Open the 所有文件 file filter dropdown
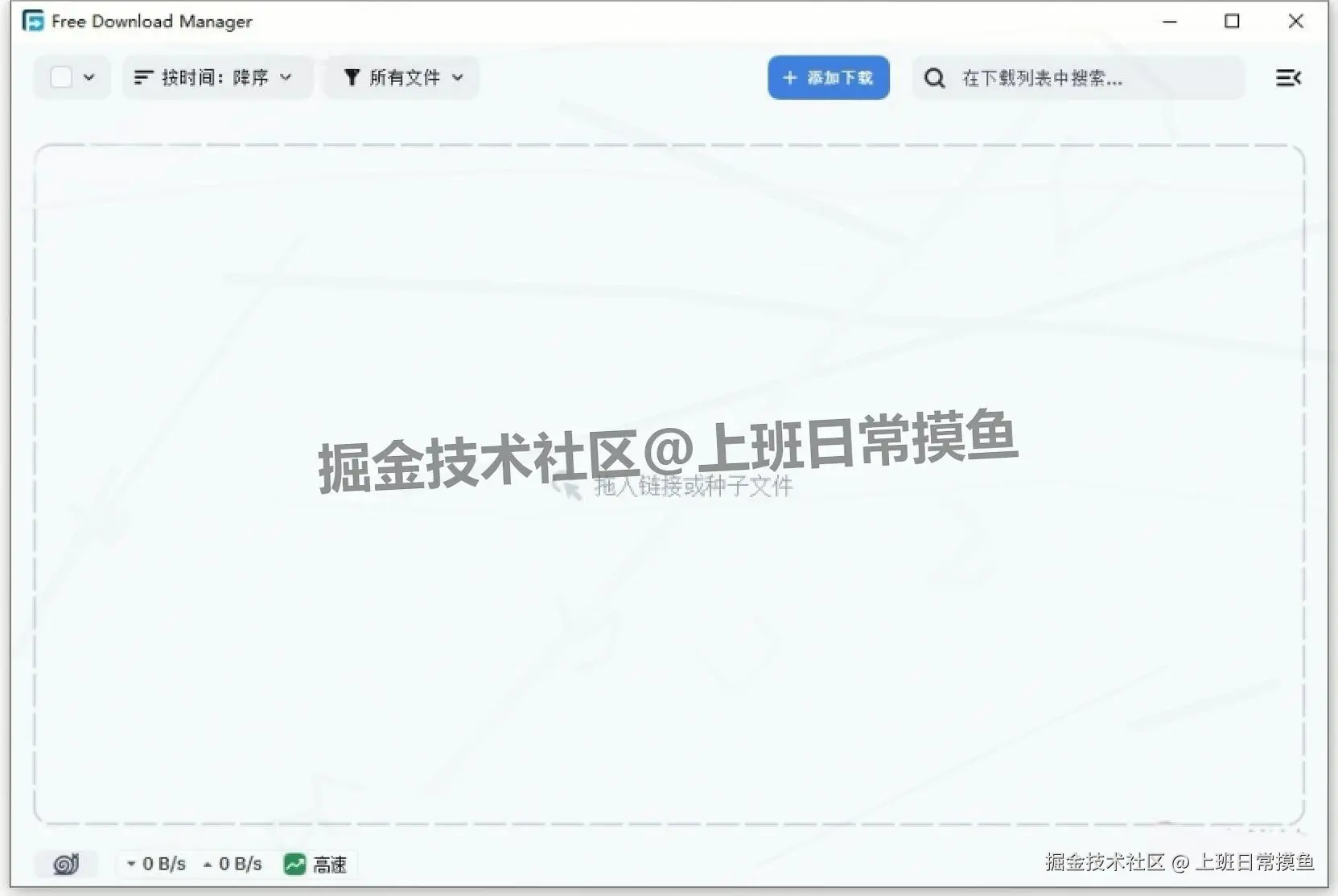Screen dimensions: 1338x896 402,77
